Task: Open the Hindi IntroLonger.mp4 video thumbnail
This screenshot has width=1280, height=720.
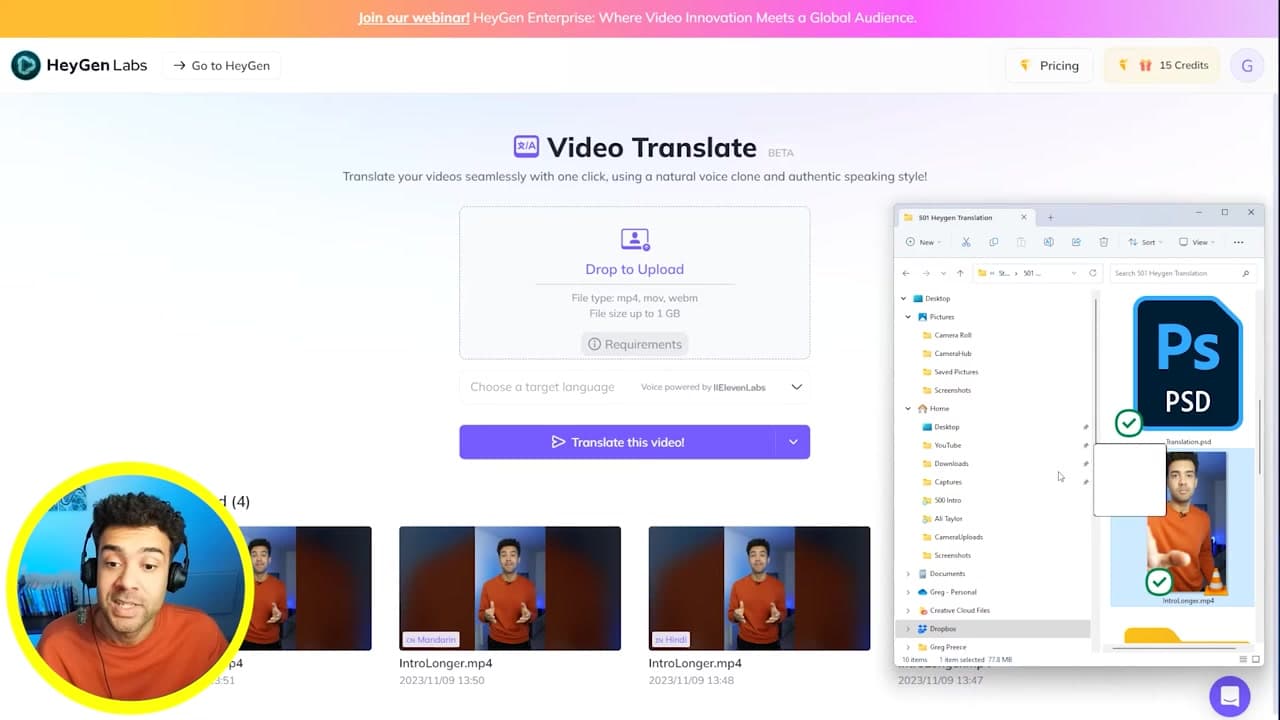Action: pyautogui.click(x=759, y=588)
